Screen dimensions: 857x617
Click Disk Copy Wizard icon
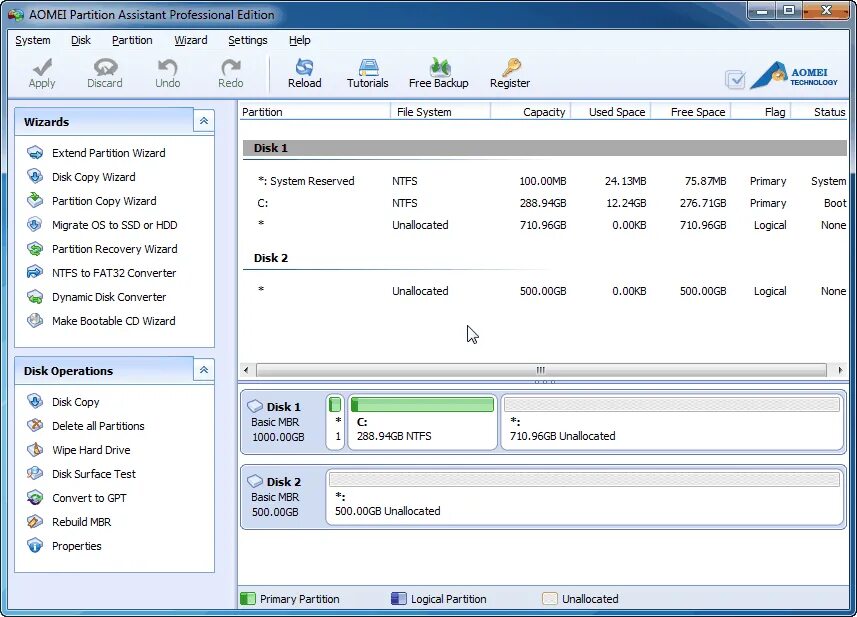pyautogui.click(x=35, y=177)
